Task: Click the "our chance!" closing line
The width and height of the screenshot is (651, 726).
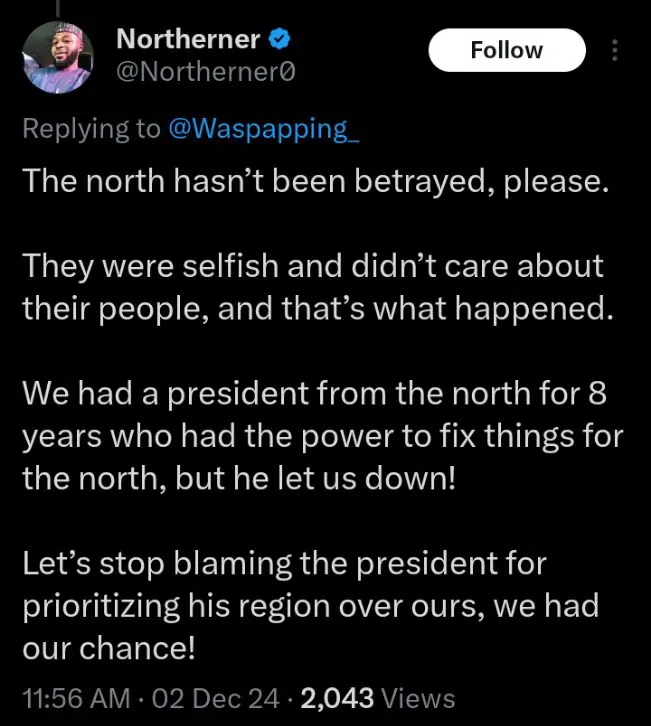Action: tap(107, 648)
